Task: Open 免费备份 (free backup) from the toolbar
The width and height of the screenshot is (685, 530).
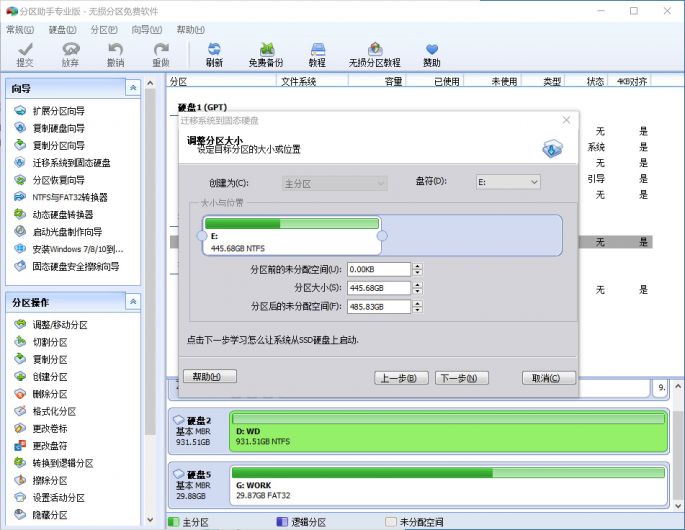Action: 266,53
